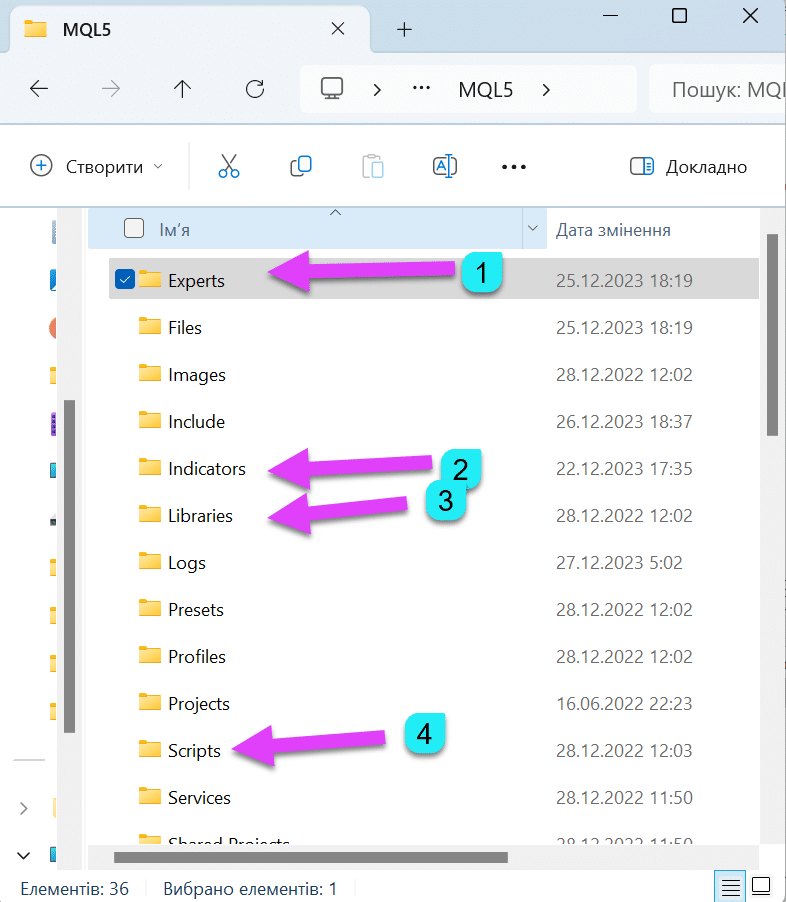
Task: Expand the chevron after MQL5 in address bar
Action: click(x=546, y=89)
